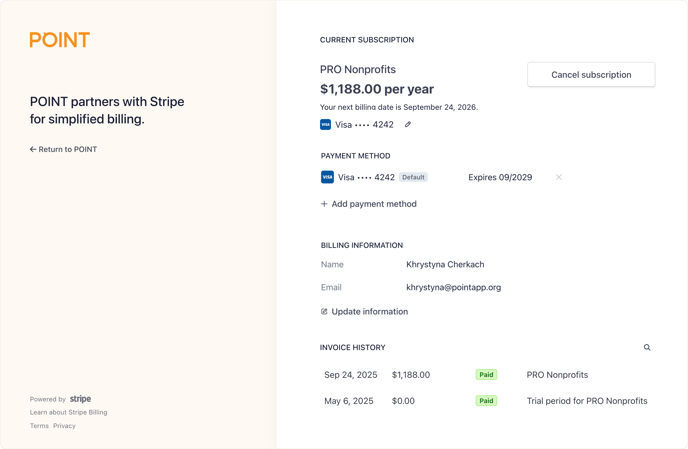
Task: Click the Default badge on Visa card
Action: [413, 177]
